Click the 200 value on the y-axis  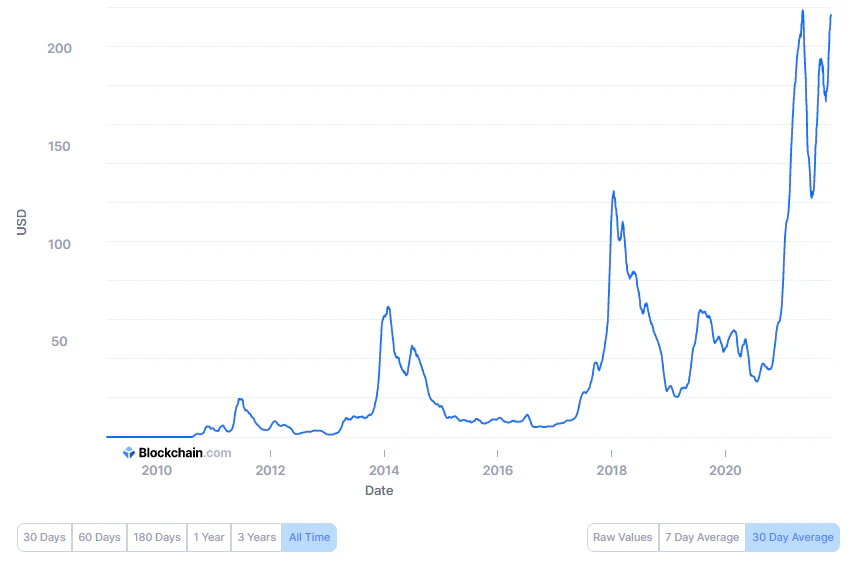point(59,48)
